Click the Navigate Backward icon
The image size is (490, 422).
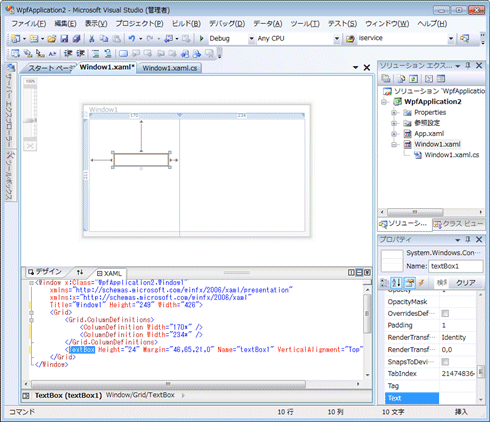click(x=169, y=39)
